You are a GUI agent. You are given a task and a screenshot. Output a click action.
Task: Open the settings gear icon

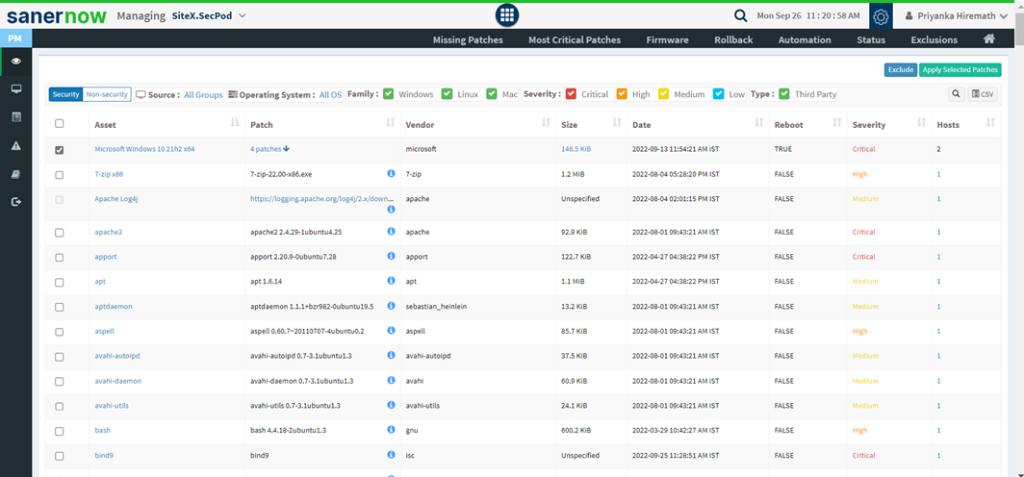[880, 17]
